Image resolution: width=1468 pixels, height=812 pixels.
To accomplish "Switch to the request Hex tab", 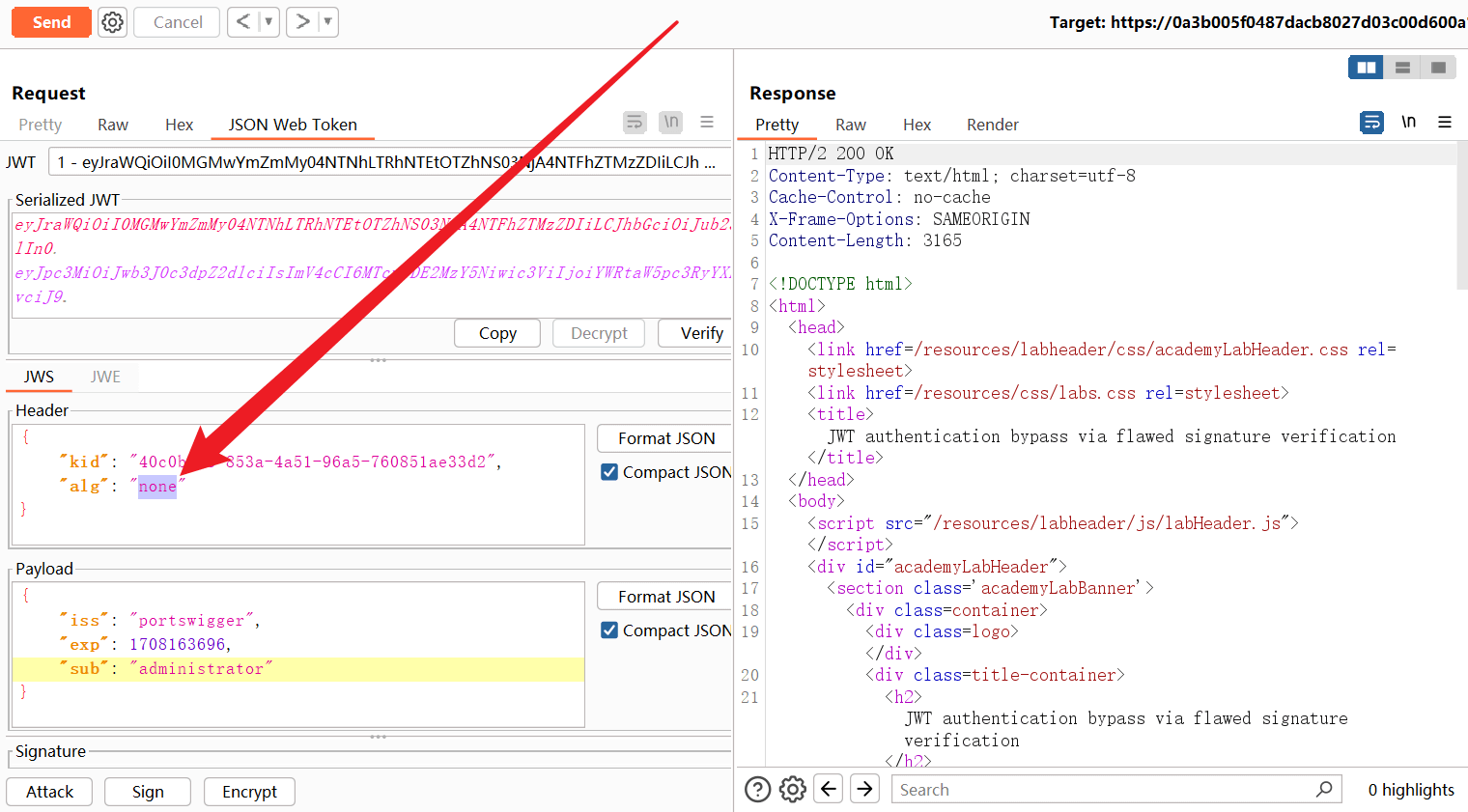I will tap(179, 125).
